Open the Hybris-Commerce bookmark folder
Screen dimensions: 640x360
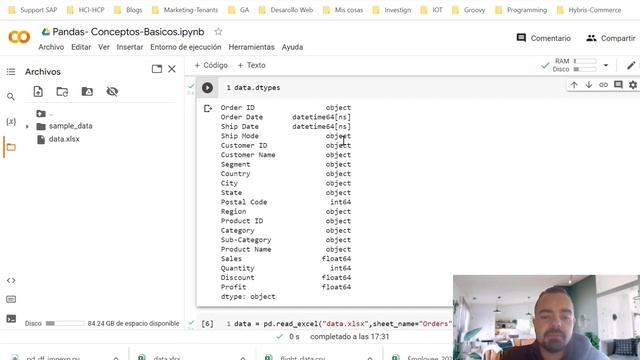coord(589,10)
